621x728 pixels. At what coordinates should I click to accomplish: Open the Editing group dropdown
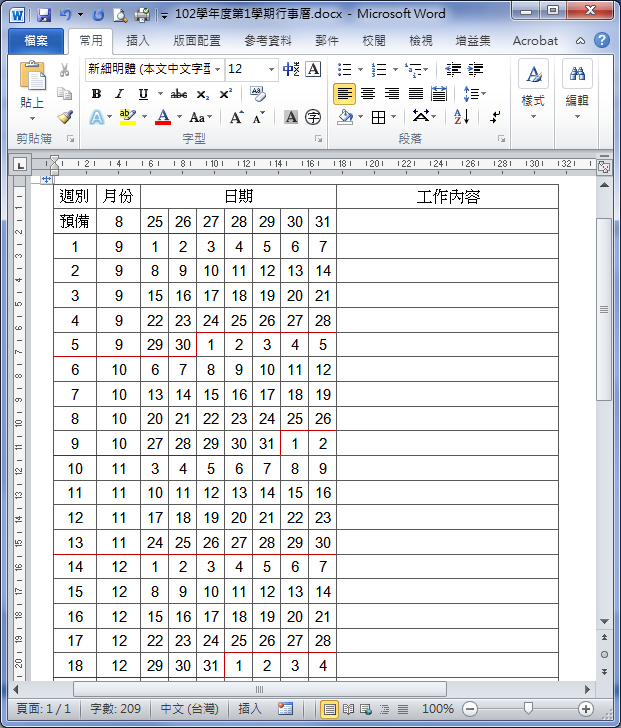(577, 91)
